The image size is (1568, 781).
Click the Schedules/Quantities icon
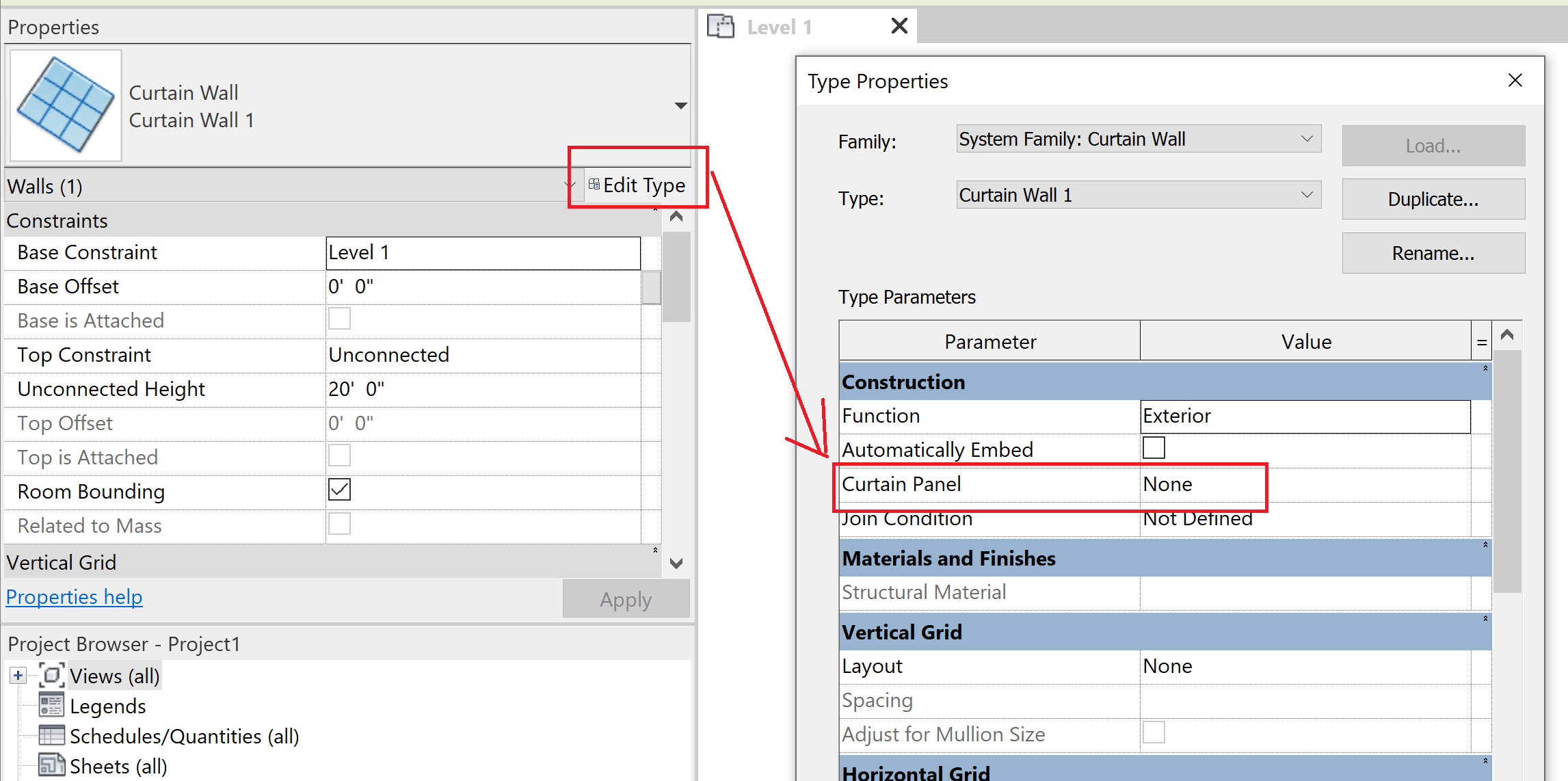[51, 735]
